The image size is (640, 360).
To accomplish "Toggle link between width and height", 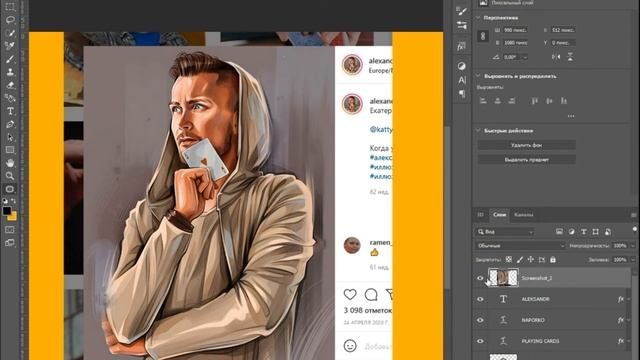I will click(483, 36).
